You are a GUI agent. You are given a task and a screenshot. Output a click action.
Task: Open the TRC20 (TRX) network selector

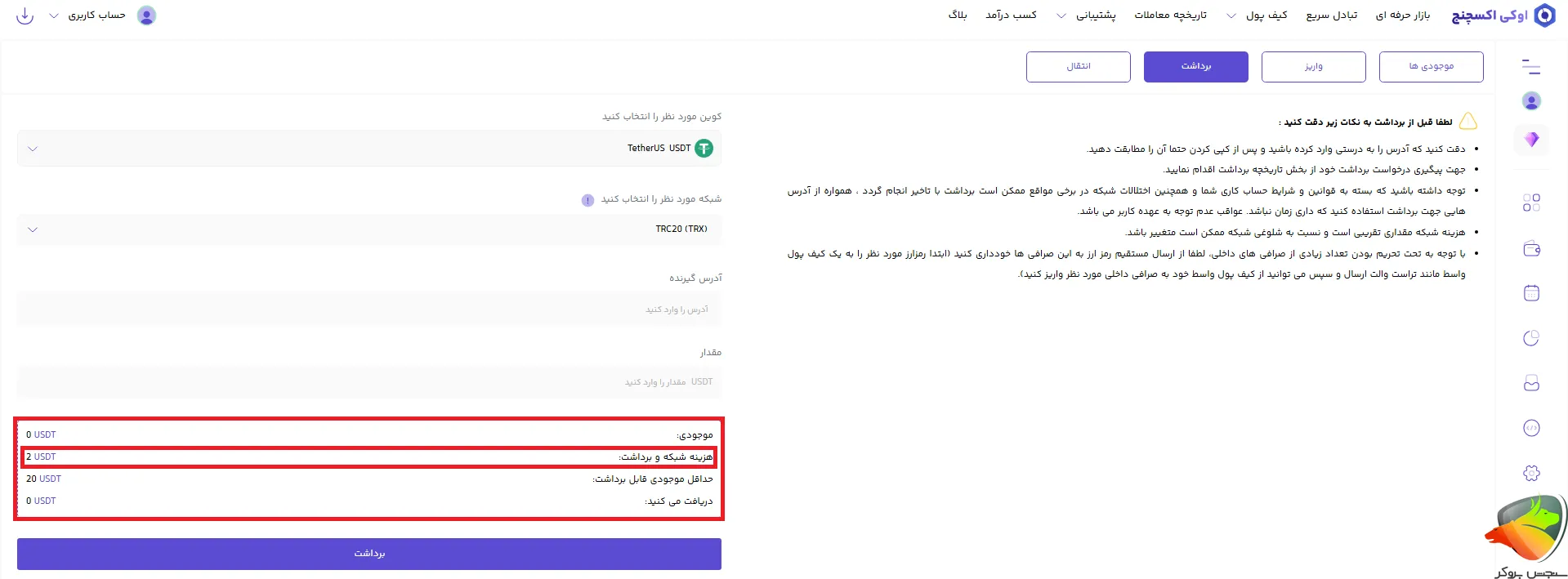(x=369, y=229)
